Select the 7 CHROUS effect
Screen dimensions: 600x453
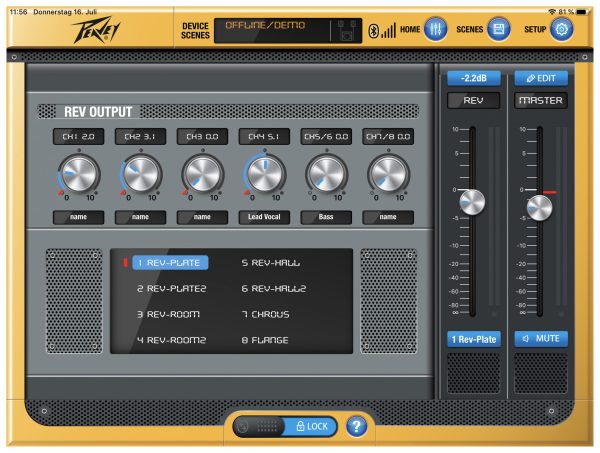pos(265,314)
